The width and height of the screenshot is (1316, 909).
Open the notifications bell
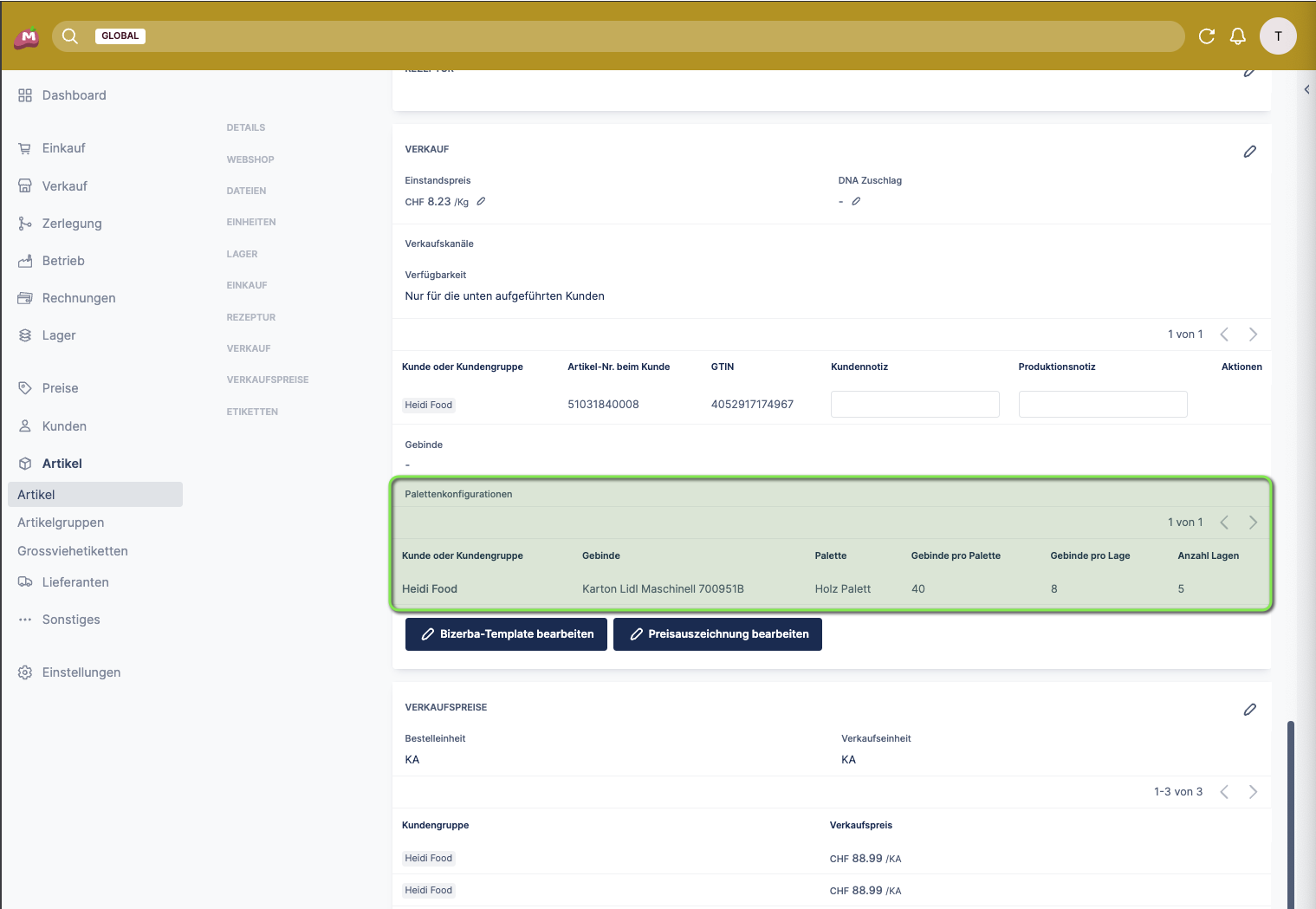[1238, 36]
